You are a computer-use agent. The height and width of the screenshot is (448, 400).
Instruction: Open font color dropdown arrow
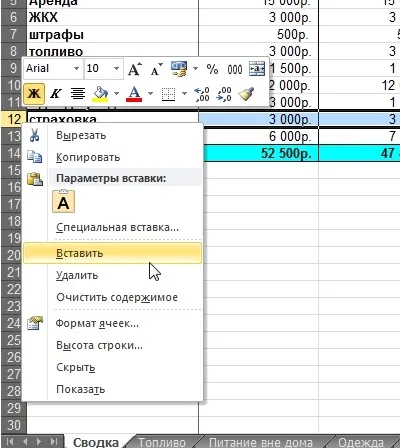[150, 93]
